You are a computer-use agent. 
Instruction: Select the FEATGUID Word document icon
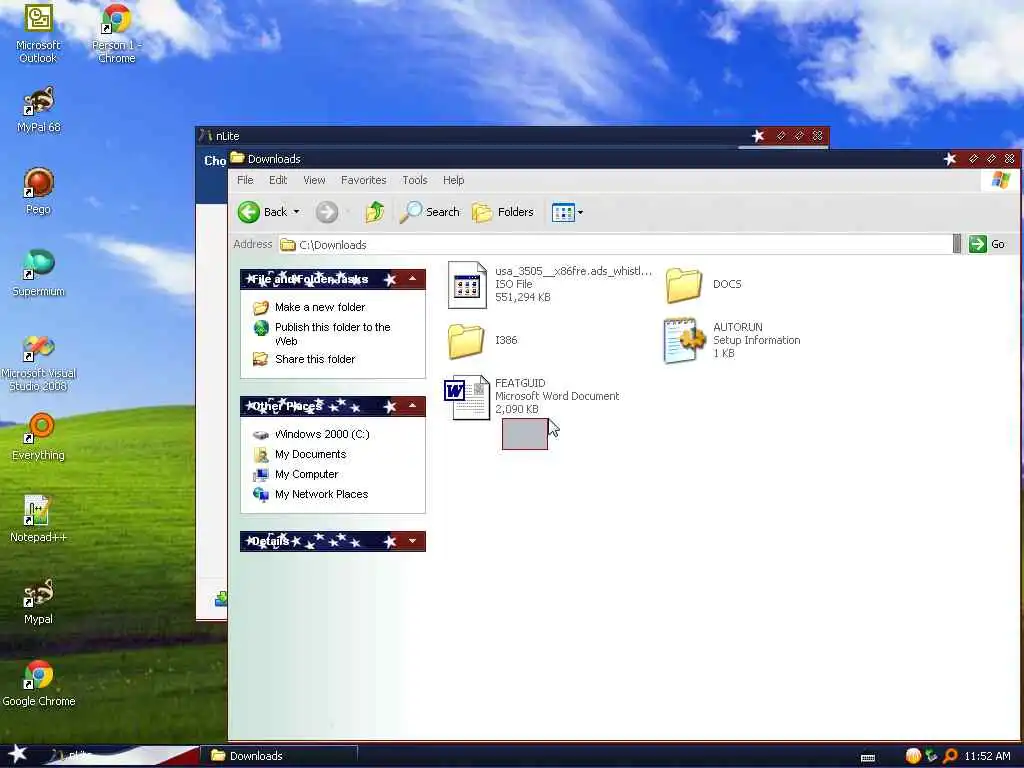pyautogui.click(x=467, y=397)
